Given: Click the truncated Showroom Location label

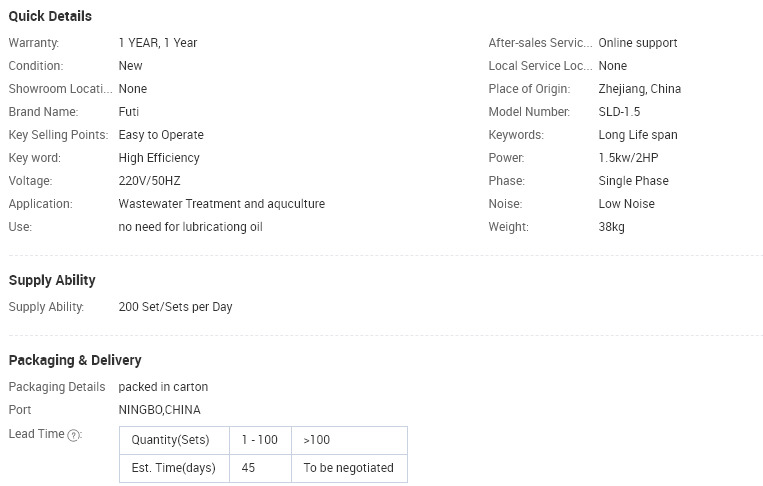Looking at the screenshot, I should click(x=60, y=89).
